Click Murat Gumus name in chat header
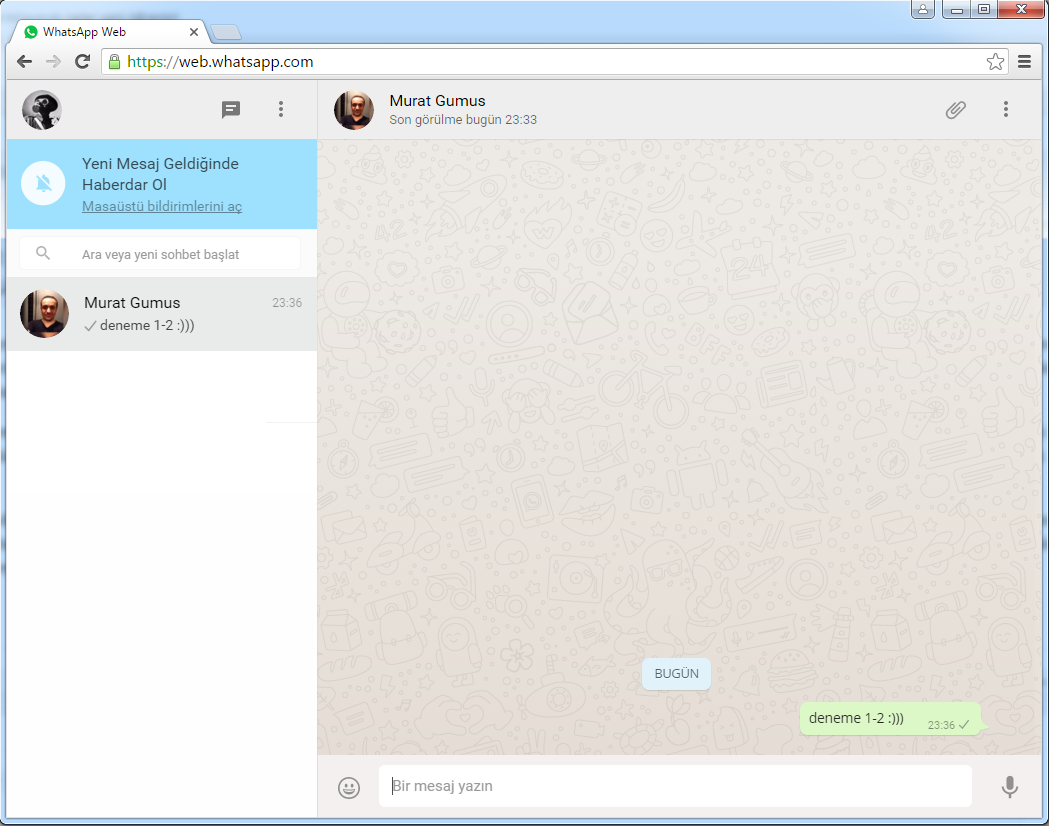This screenshot has width=1049, height=826. pos(437,101)
